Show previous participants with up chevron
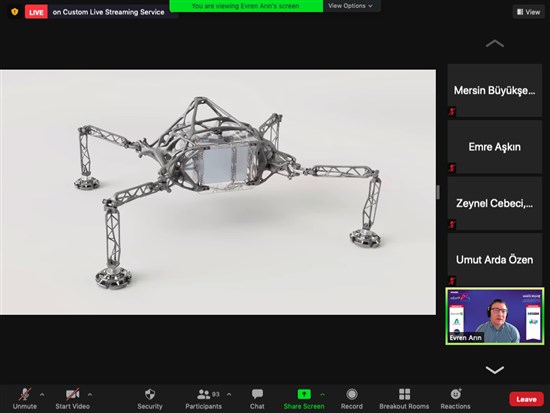The height and width of the screenshot is (413, 550). pos(495,44)
